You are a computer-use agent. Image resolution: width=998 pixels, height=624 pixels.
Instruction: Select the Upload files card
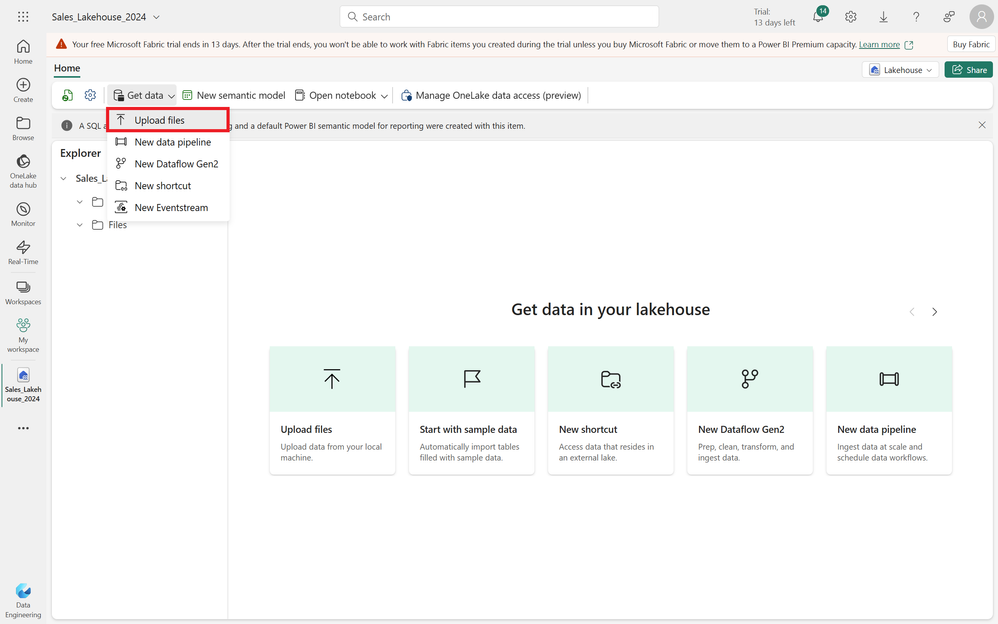coord(332,411)
